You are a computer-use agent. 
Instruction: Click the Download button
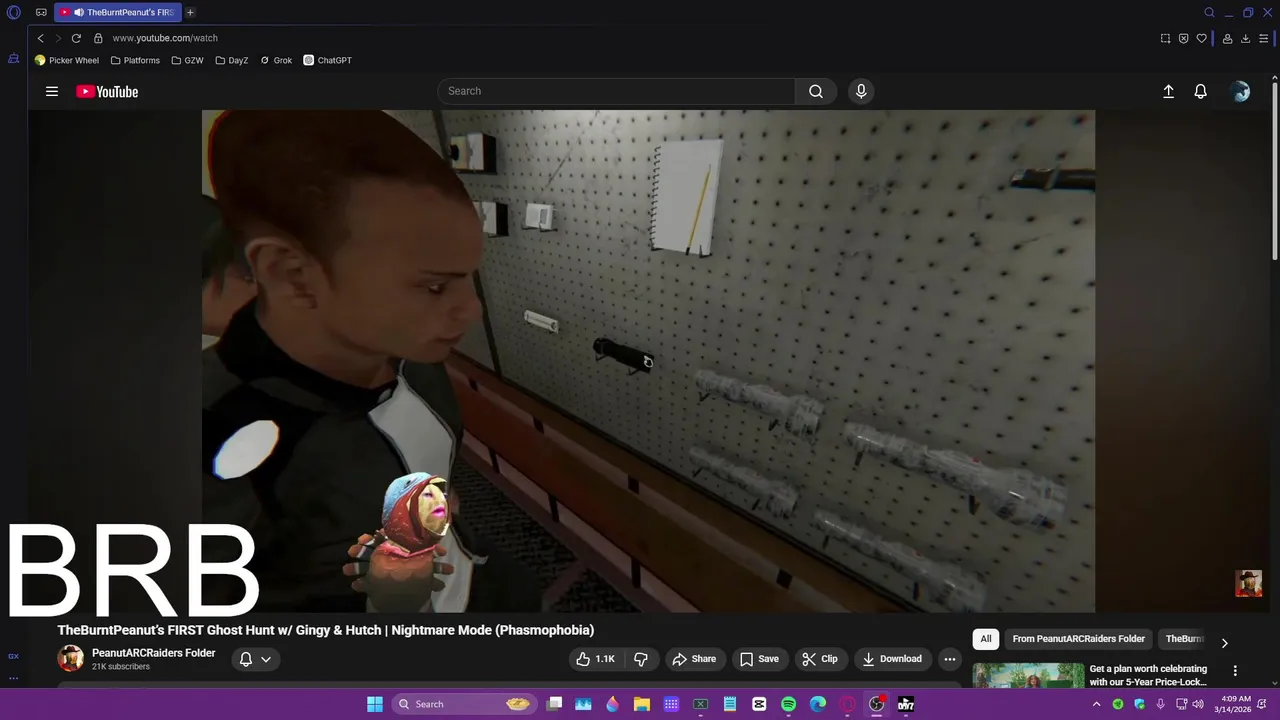click(x=892, y=659)
